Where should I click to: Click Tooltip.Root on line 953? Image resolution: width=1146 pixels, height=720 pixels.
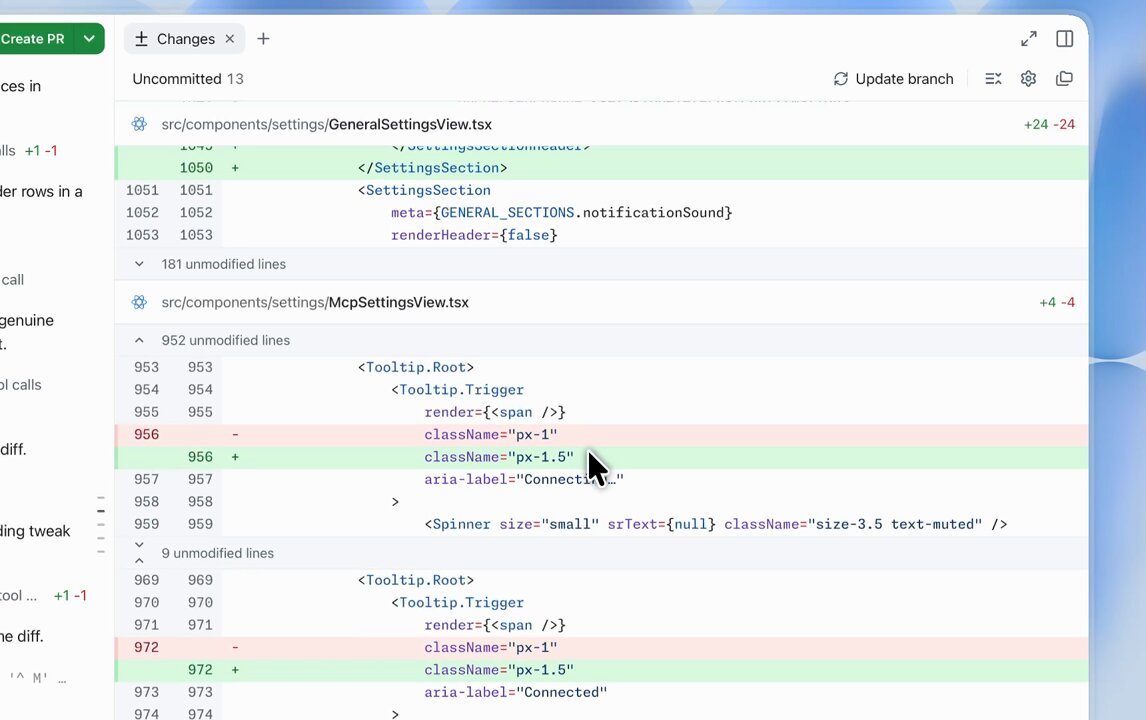pos(416,367)
